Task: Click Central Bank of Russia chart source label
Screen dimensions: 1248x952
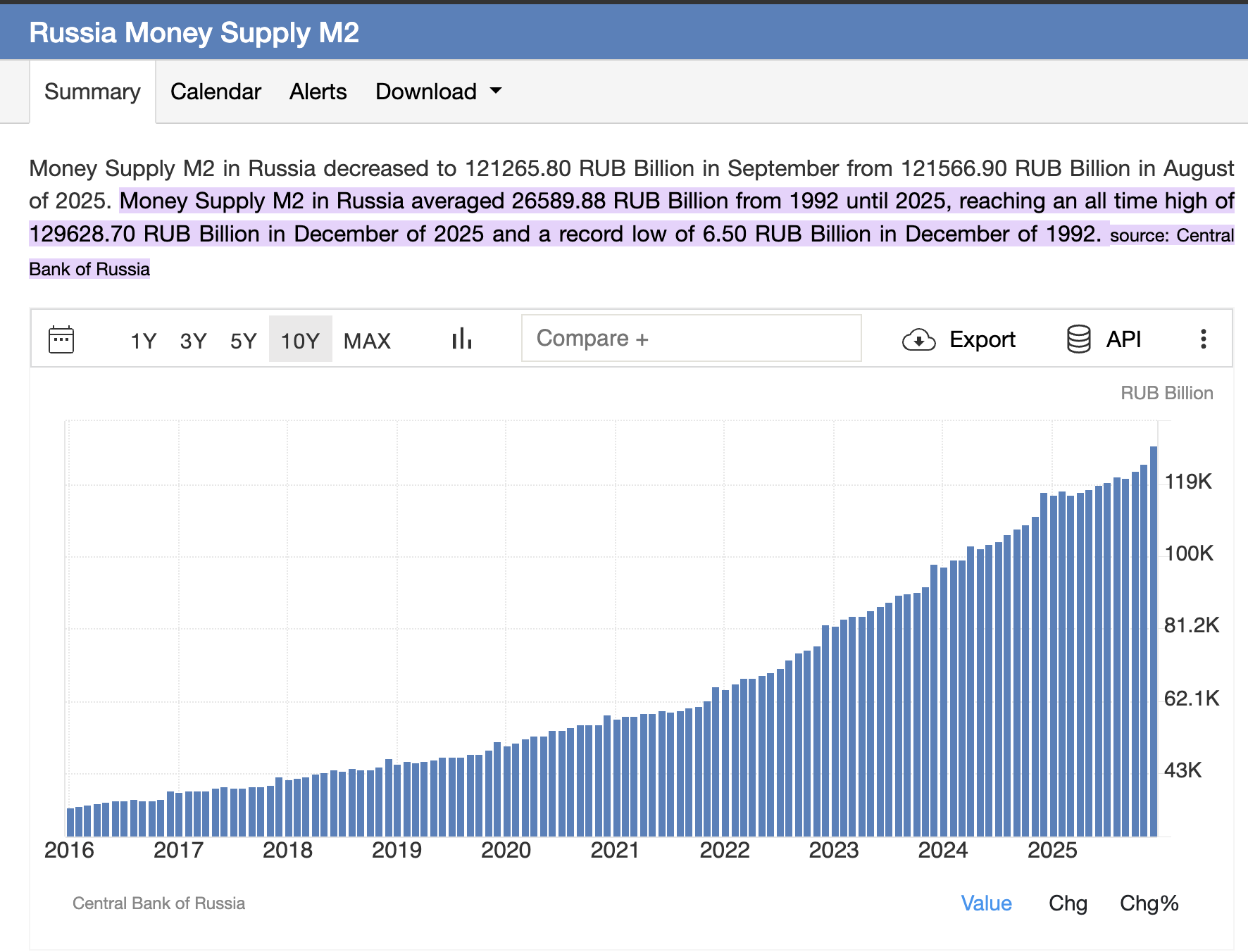Action: click(158, 903)
